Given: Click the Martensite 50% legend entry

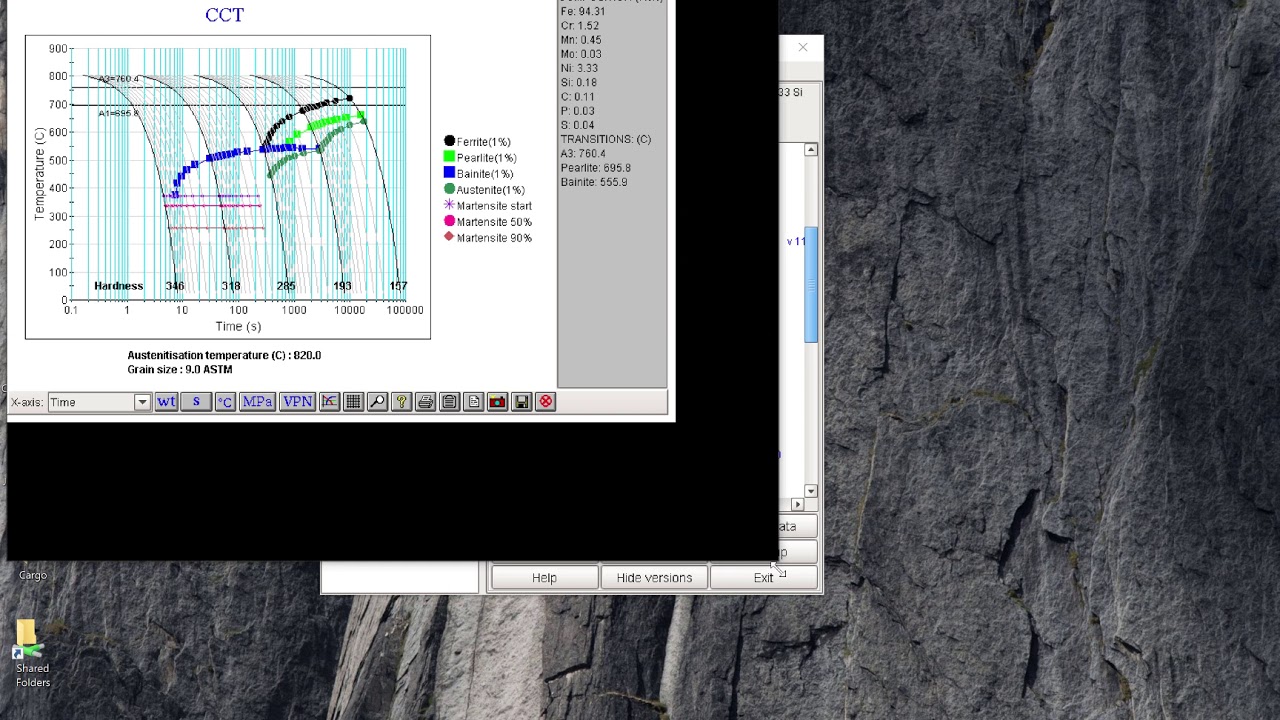Looking at the screenshot, I should pos(488,222).
